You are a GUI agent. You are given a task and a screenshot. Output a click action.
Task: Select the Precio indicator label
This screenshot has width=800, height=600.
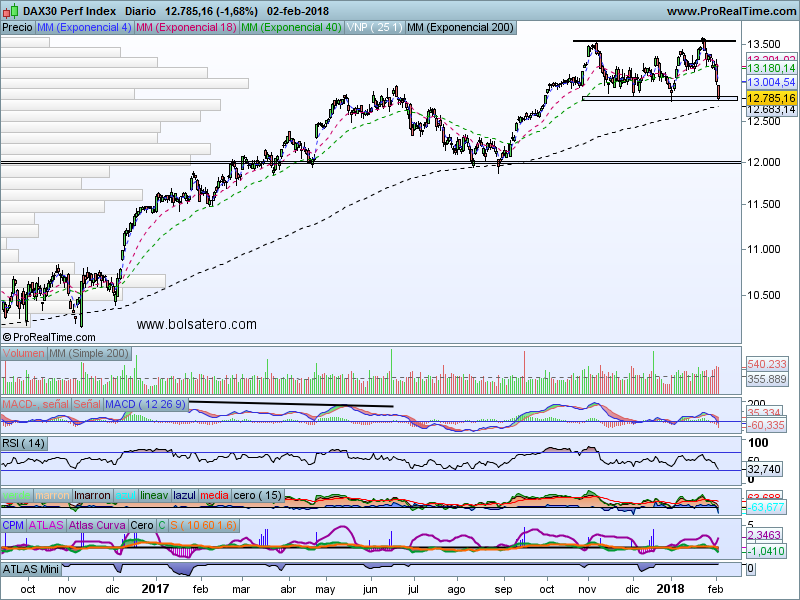coord(17,28)
